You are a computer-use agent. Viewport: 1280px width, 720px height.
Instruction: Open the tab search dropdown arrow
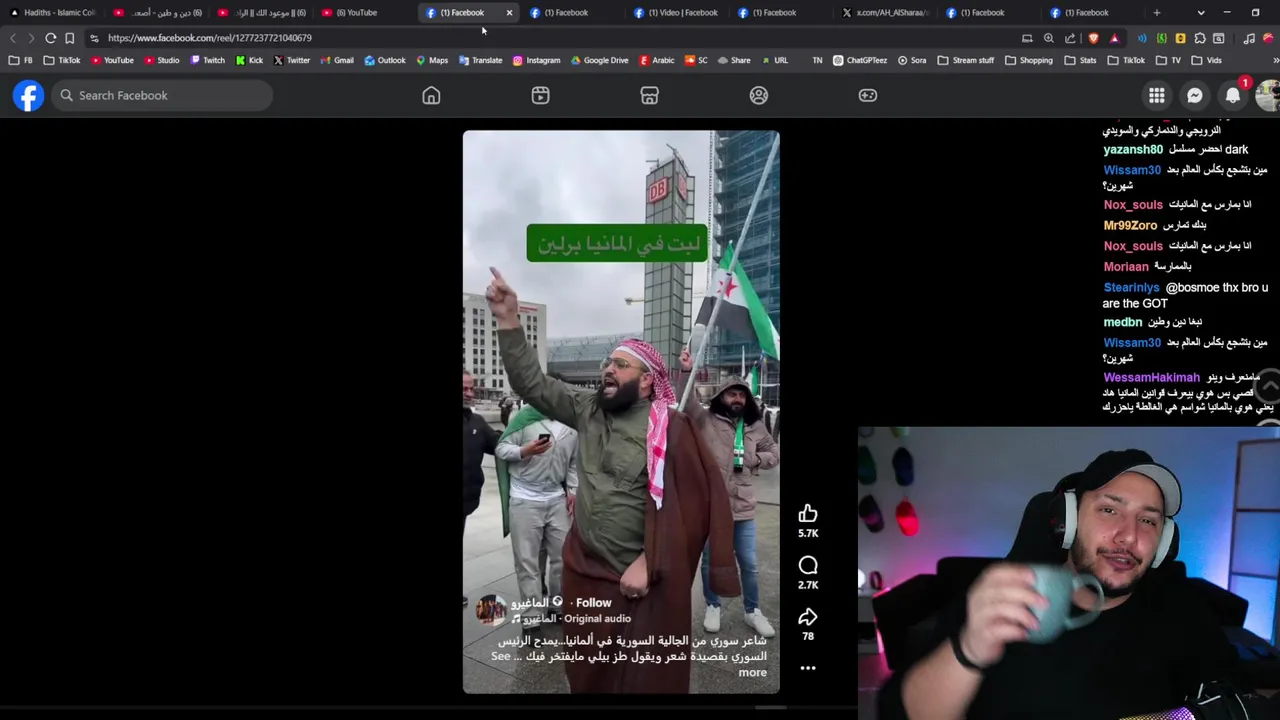pyautogui.click(x=1201, y=13)
